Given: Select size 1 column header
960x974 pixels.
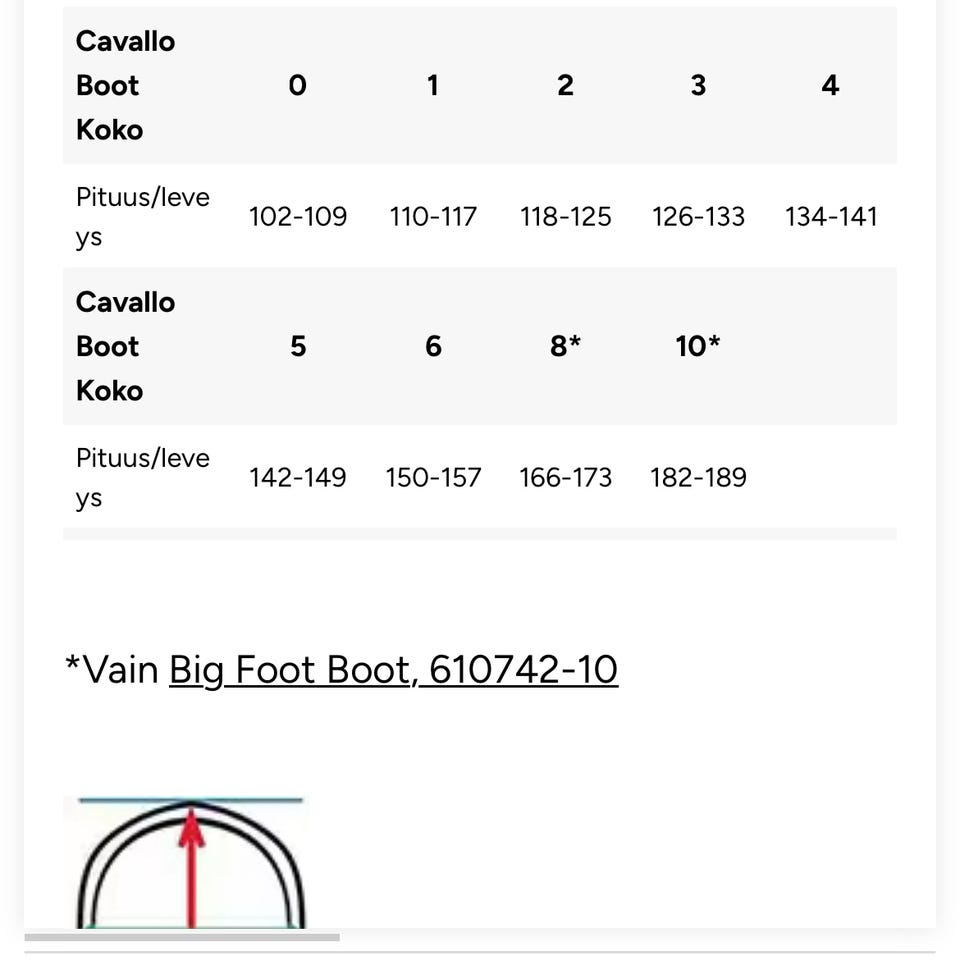Looking at the screenshot, I should coord(432,86).
